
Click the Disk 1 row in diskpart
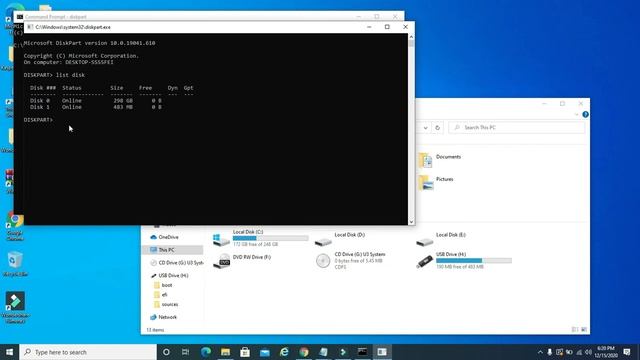(x=96, y=107)
